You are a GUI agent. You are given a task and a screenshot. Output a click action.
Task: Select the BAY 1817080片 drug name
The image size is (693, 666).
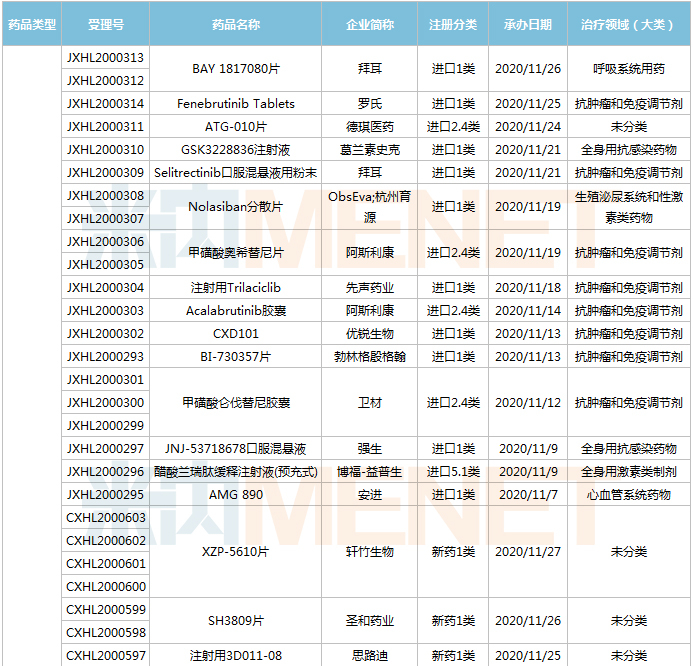tap(235, 69)
